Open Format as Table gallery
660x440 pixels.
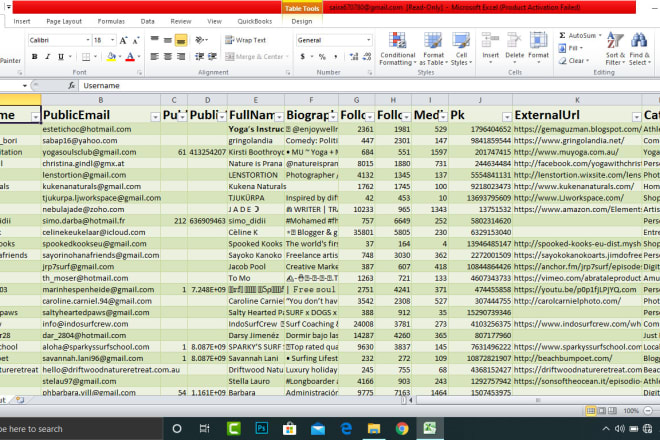coord(433,49)
